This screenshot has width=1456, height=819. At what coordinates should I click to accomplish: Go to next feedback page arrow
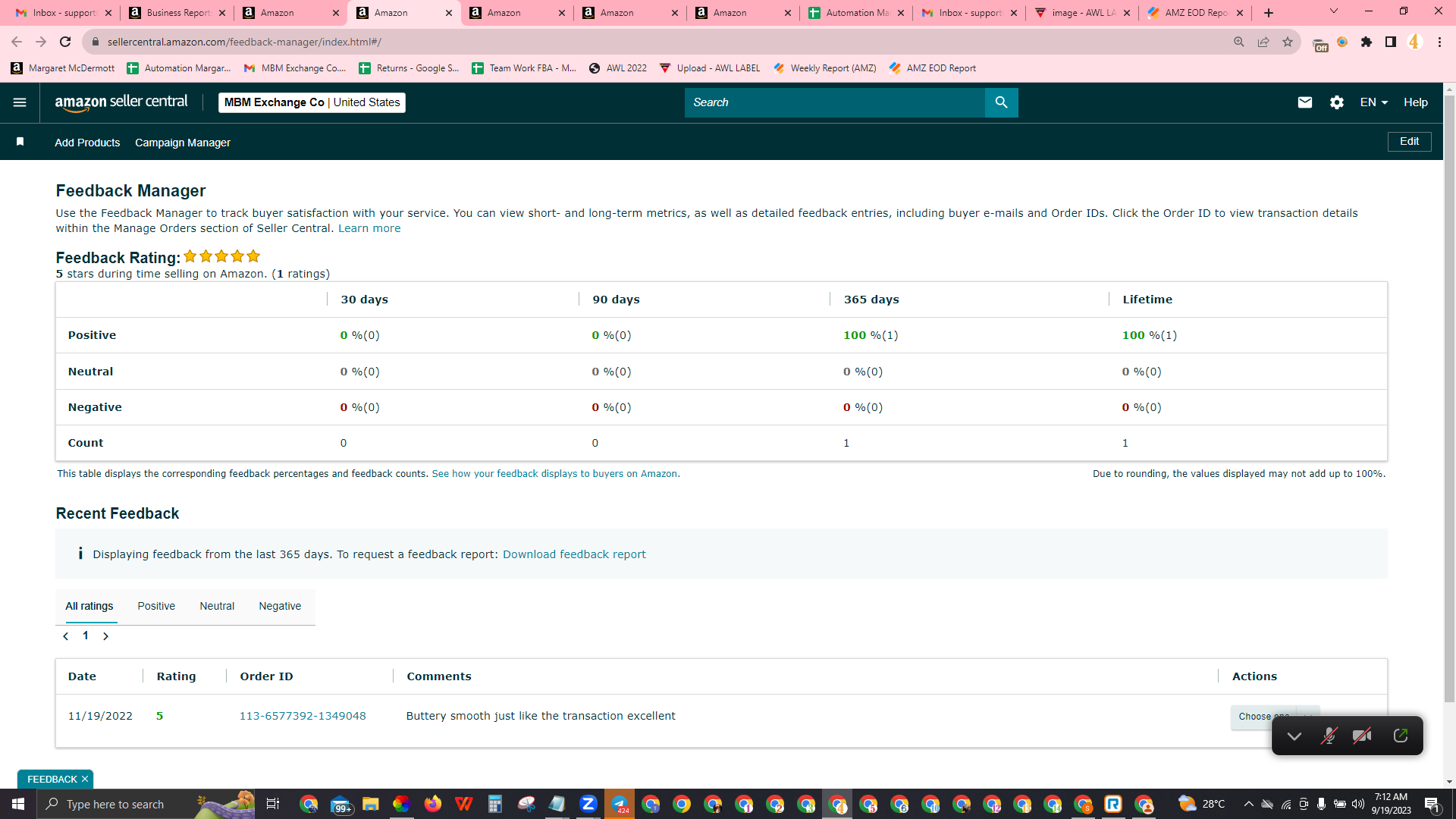pyautogui.click(x=105, y=636)
